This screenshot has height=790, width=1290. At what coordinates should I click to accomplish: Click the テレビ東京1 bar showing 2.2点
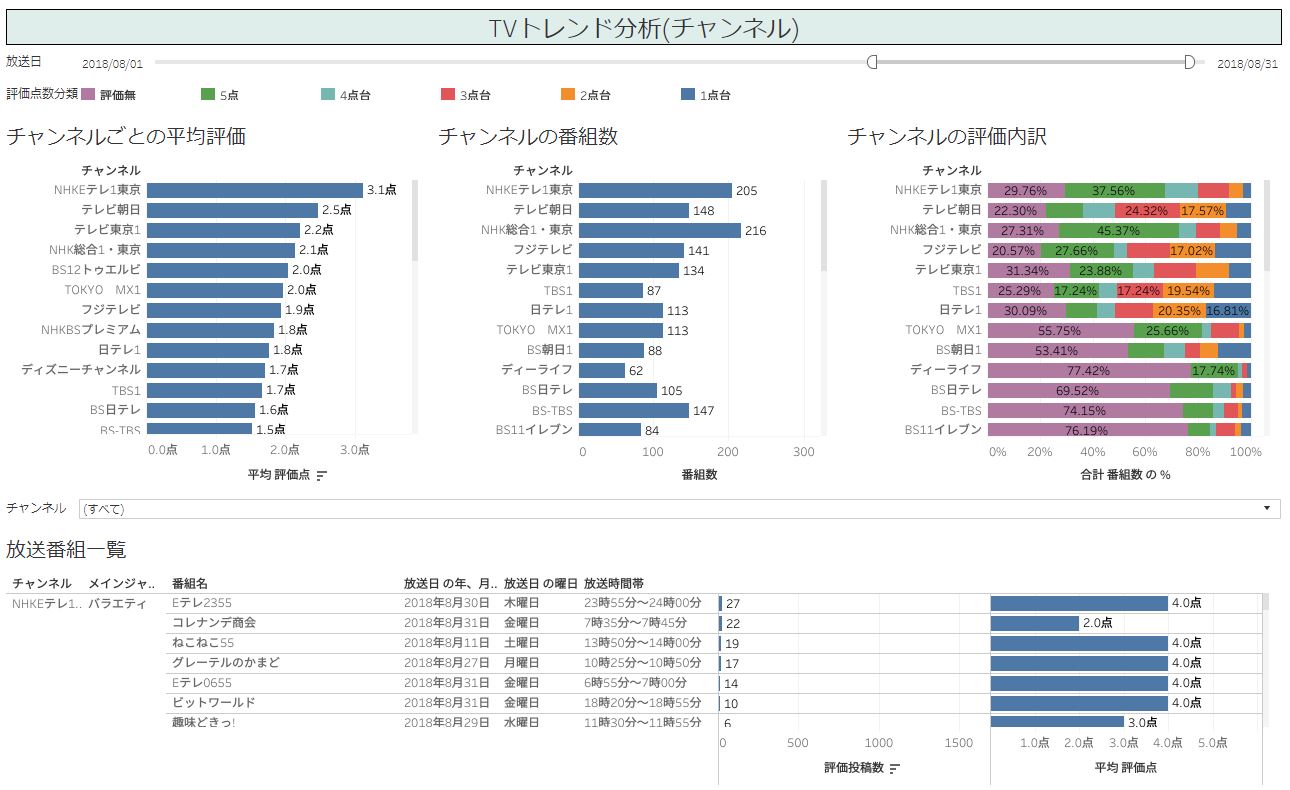(224, 230)
